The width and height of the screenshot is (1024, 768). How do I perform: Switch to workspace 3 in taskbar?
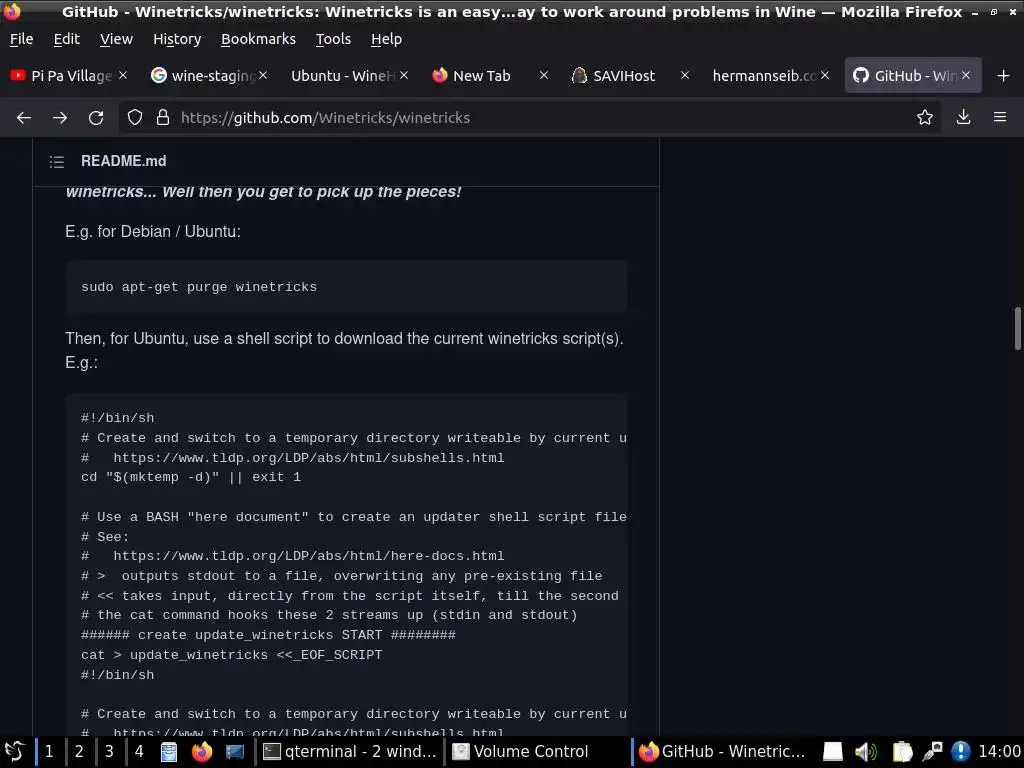pyautogui.click(x=109, y=752)
